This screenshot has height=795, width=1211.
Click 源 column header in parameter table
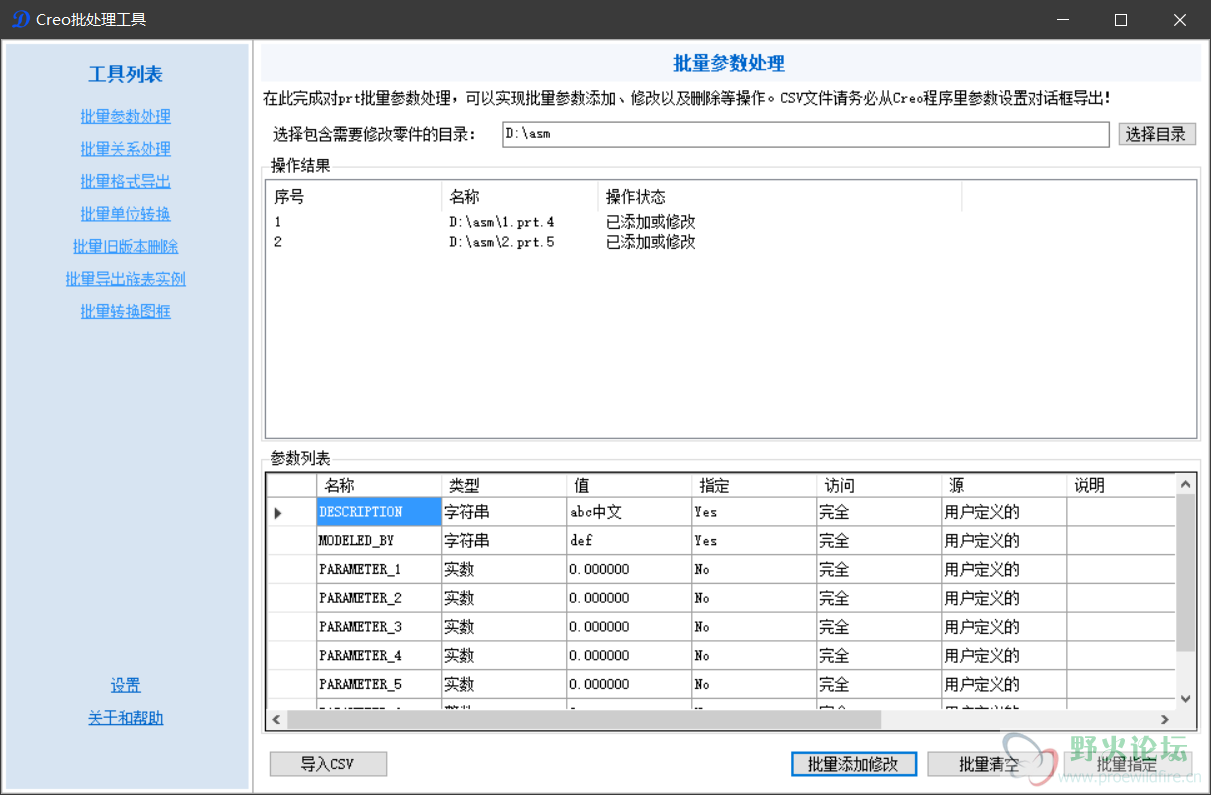point(1004,485)
